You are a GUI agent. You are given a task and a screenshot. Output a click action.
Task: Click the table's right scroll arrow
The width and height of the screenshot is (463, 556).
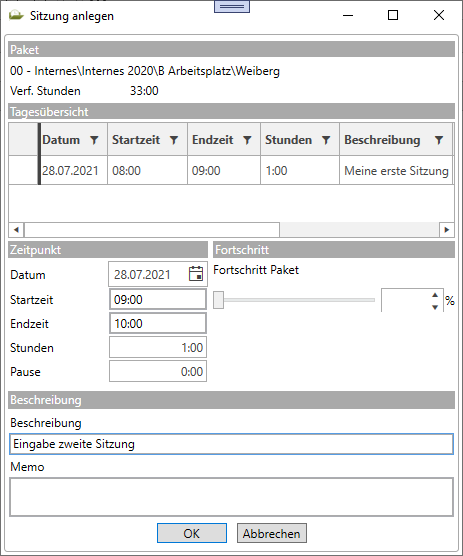tap(447, 229)
